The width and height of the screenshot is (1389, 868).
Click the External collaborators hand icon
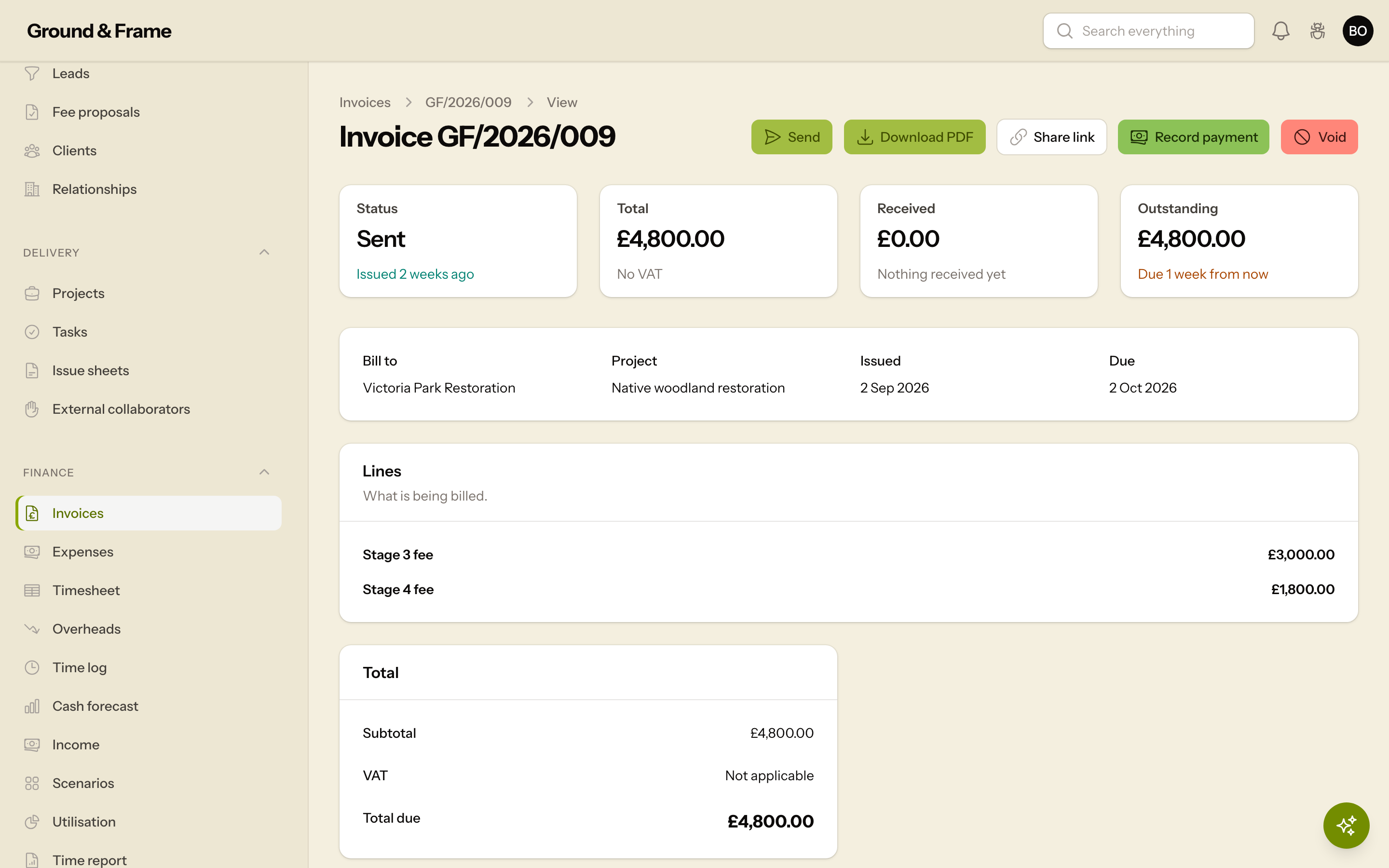(32, 409)
